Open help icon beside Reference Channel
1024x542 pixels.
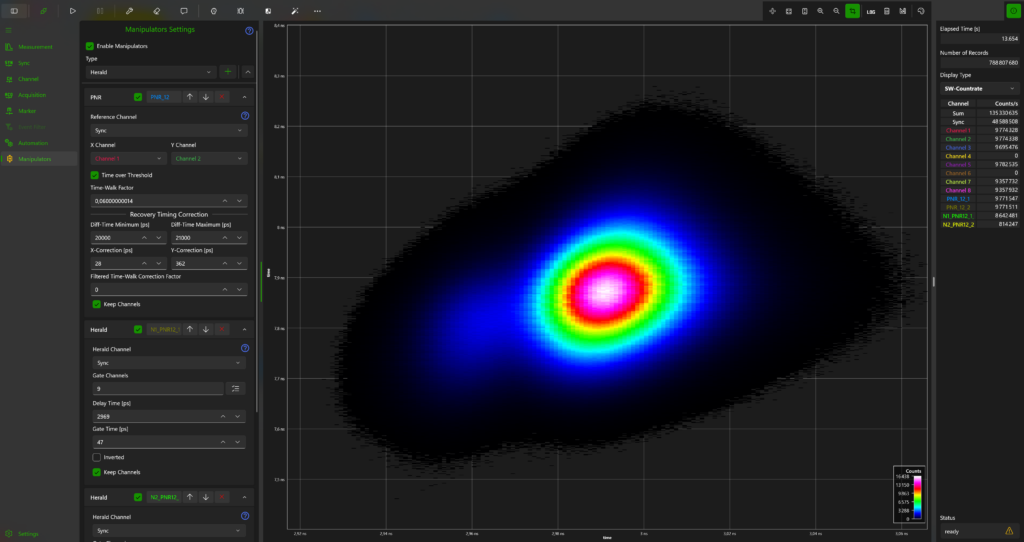point(245,116)
